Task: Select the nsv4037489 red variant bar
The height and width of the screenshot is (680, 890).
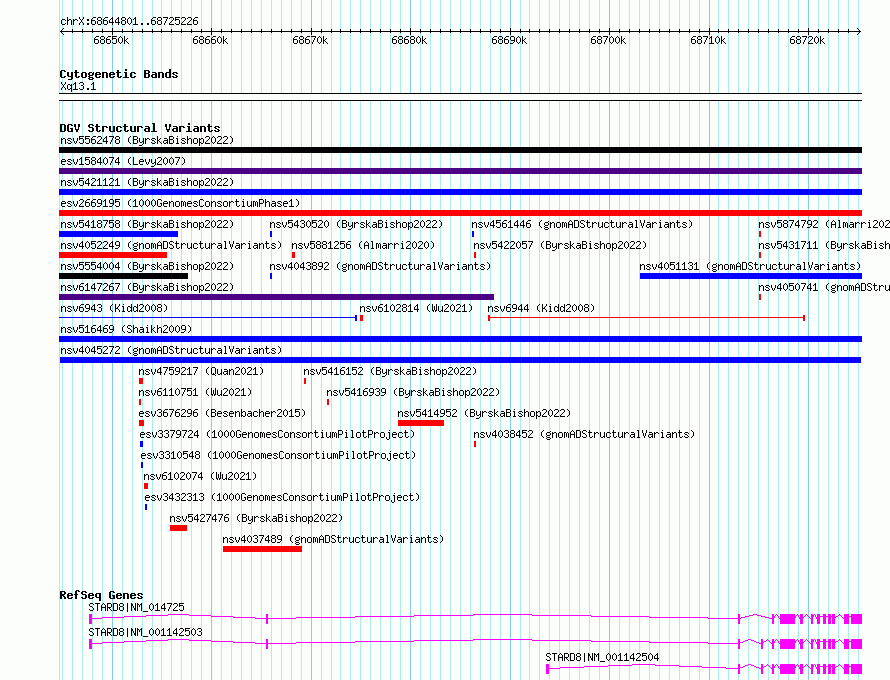Action: pyautogui.click(x=262, y=549)
